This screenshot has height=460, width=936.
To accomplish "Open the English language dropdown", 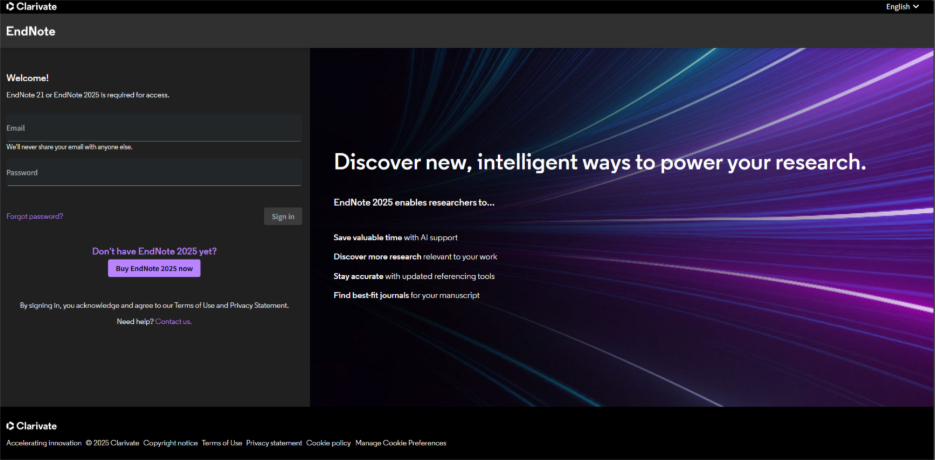I will [x=902, y=6].
